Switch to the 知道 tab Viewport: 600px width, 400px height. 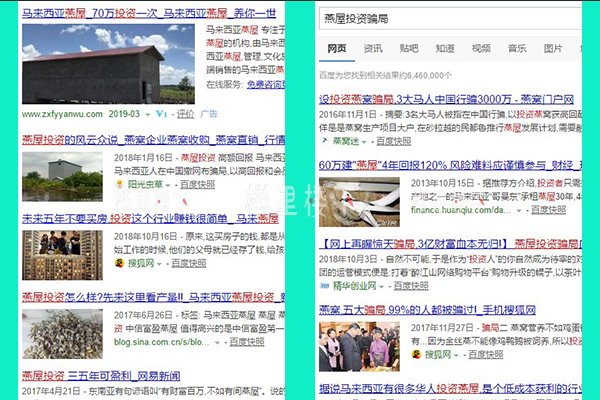click(445, 49)
